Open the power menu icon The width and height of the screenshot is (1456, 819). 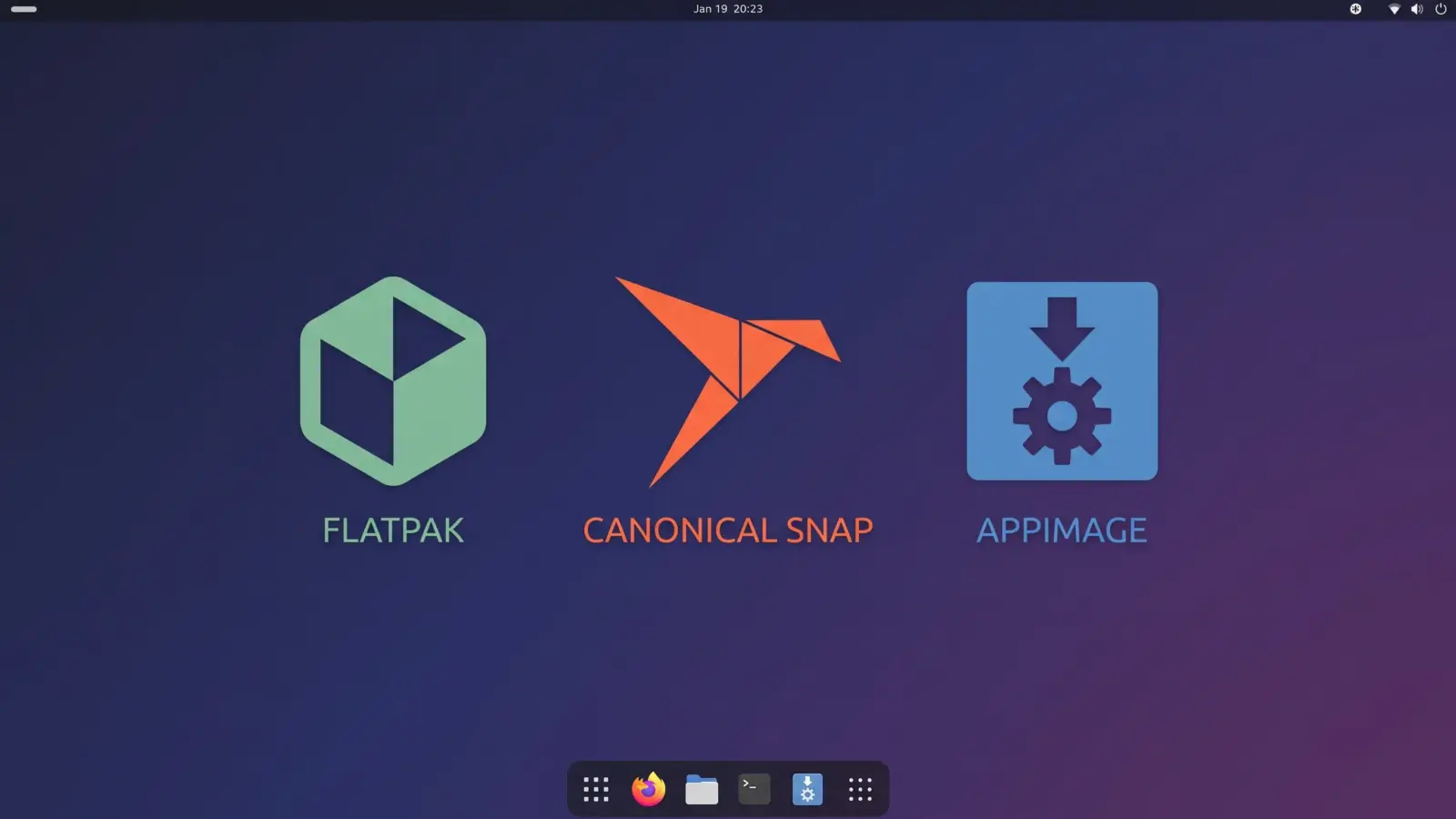click(x=1441, y=9)
